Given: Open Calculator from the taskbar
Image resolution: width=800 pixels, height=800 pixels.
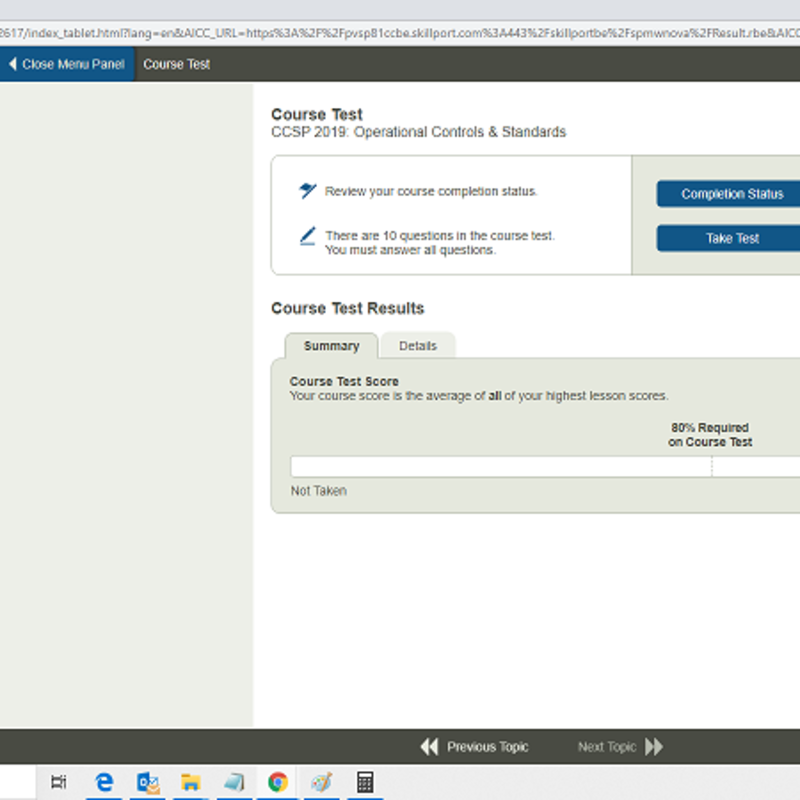Looking at the screenshot, I should pyautogui.click(x=365, y=782).
